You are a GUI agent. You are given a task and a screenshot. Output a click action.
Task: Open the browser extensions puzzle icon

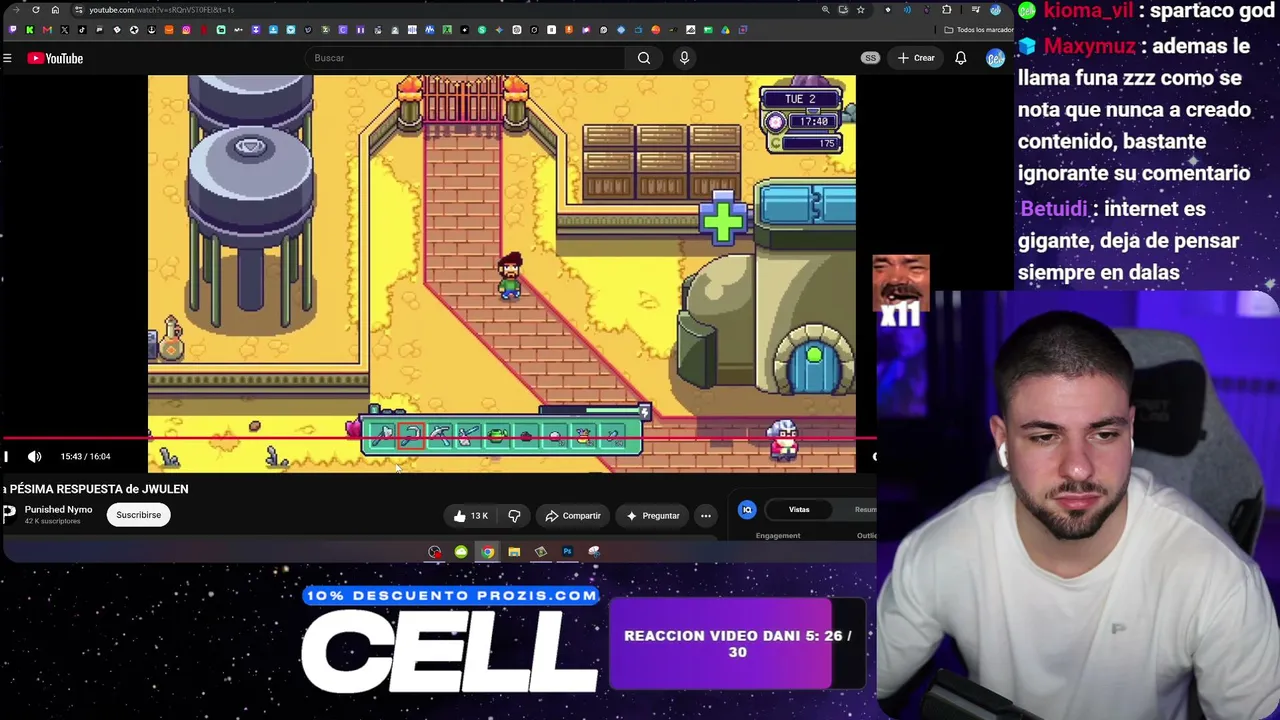click(947, 10)
